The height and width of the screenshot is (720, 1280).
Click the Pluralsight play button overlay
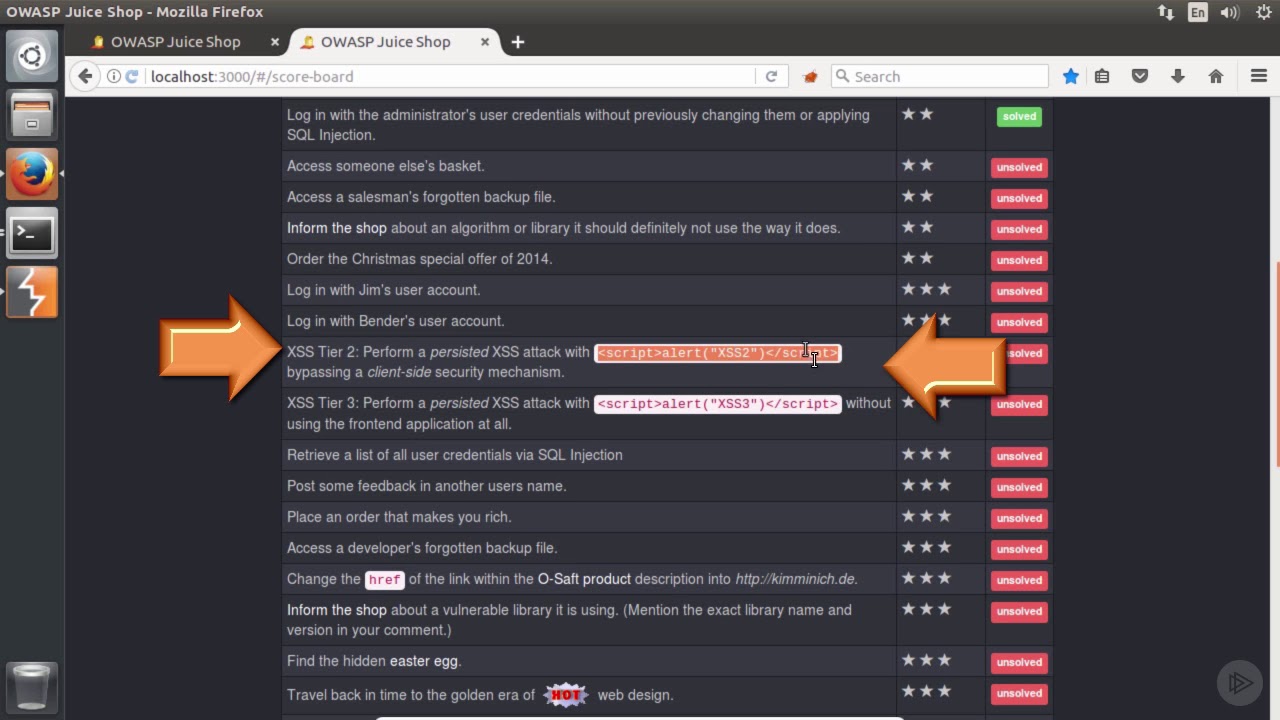[x=1240, y=683]
